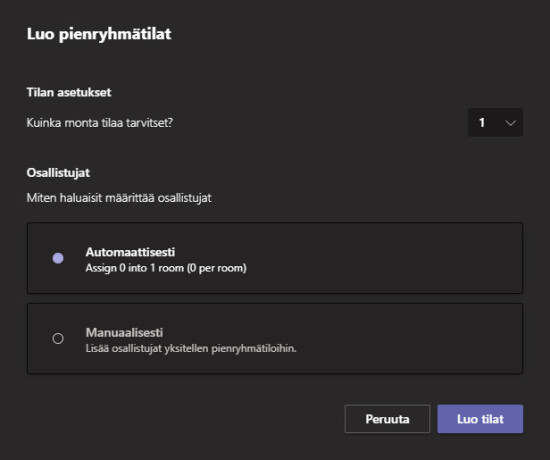Viewport: 550px width, 460px height.
Task: Choose the Manuaalisesti option label
Action: click(124, 332)
